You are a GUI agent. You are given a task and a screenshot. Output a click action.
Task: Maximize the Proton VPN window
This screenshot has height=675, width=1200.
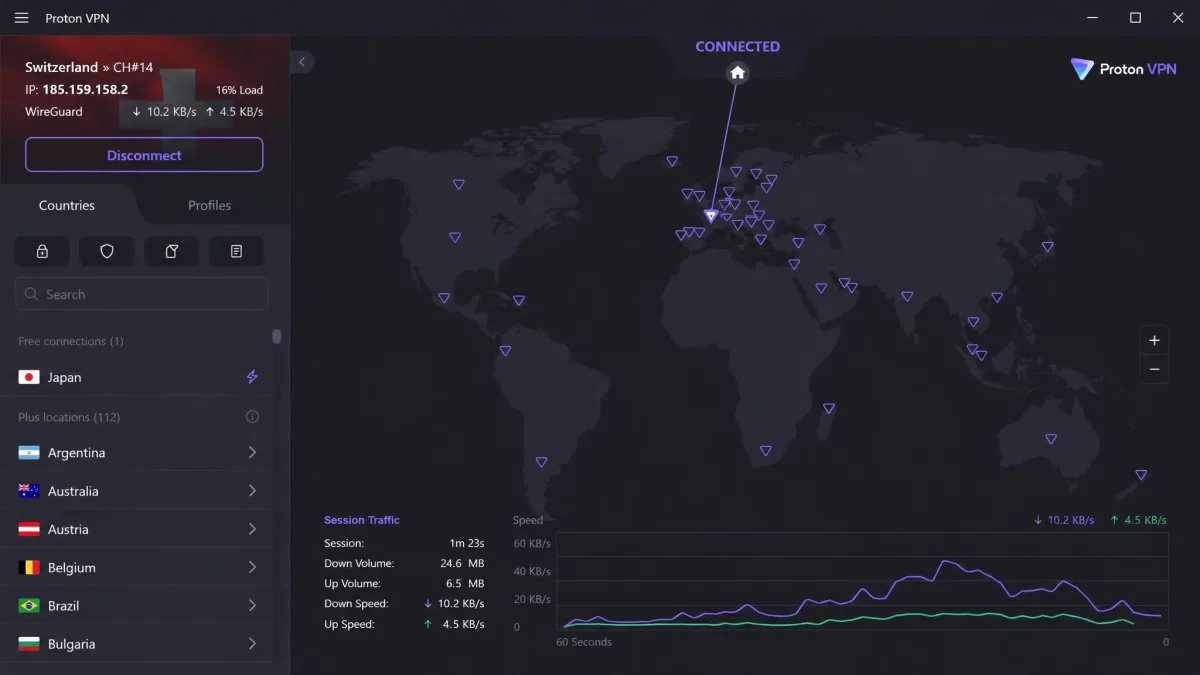[x=1135, y=18]
